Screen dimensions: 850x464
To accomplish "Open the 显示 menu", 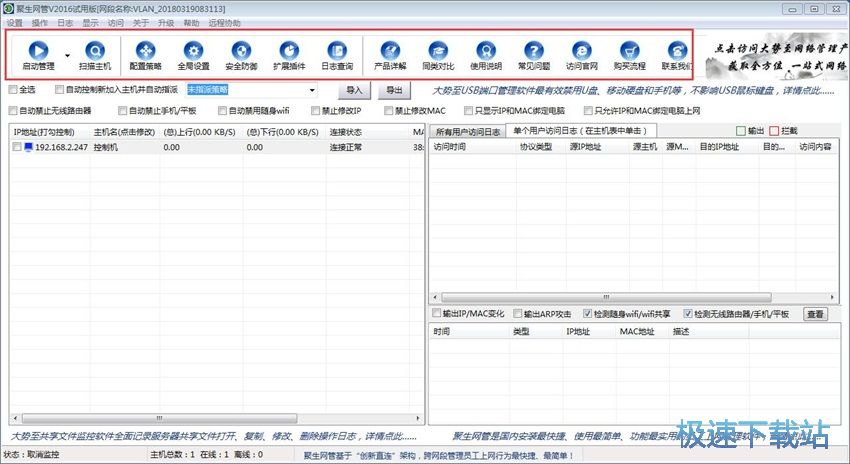I will tap(91, 23).
